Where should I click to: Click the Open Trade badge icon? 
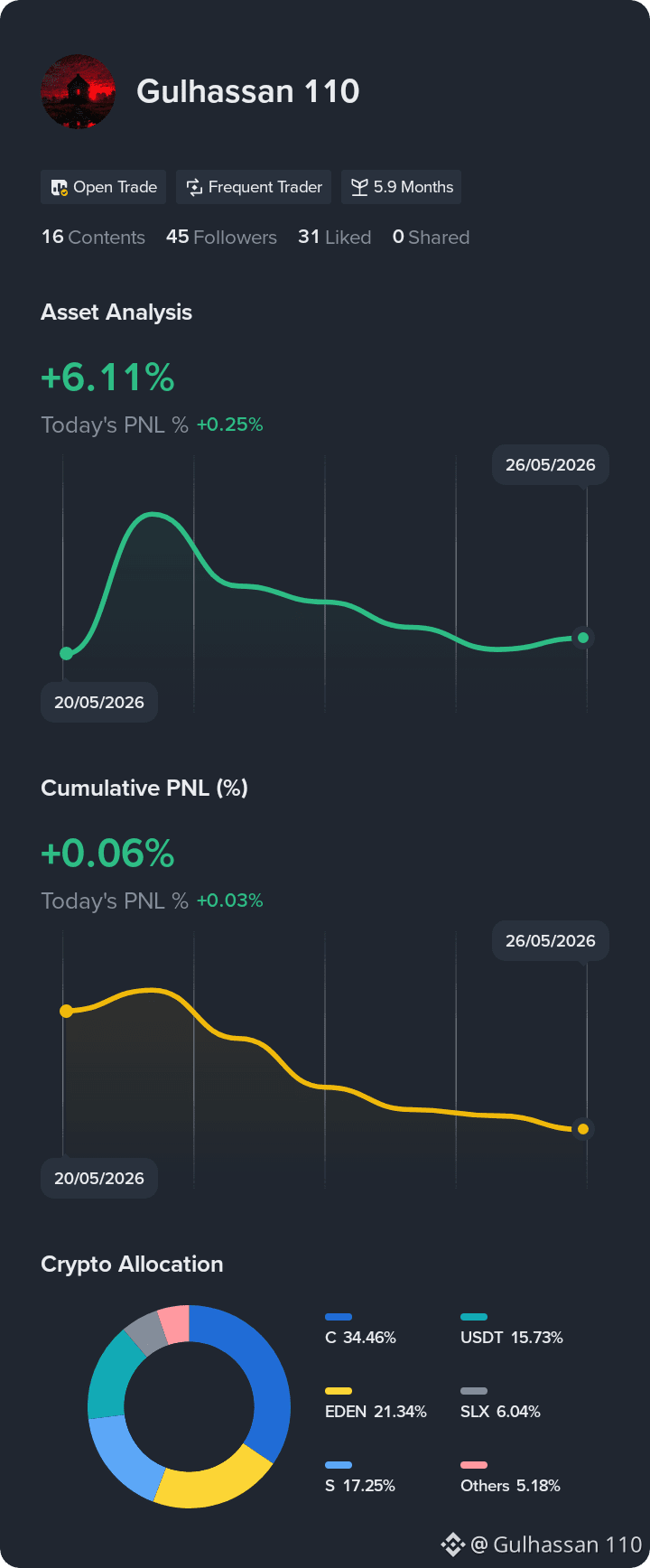coord(60,187)
